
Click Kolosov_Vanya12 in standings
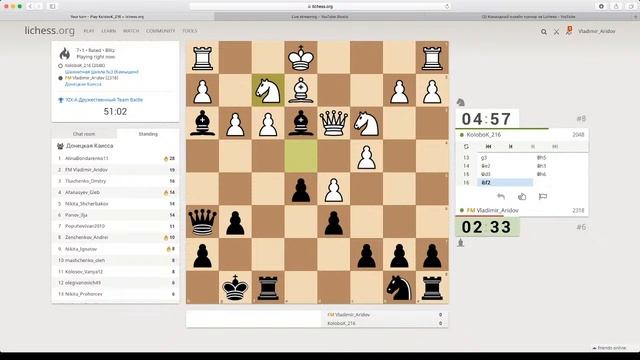point(84,271)
